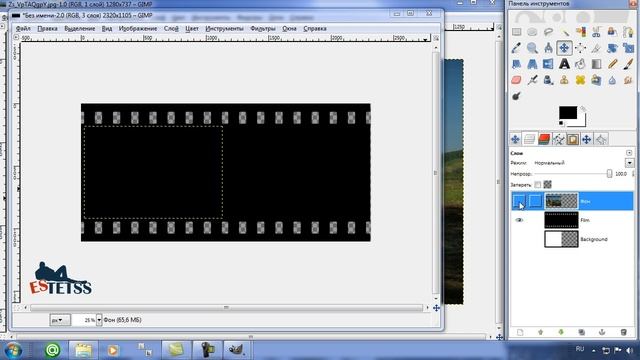Open the Фильтры menu
The image size is (640, 360).
click(263, 29)
